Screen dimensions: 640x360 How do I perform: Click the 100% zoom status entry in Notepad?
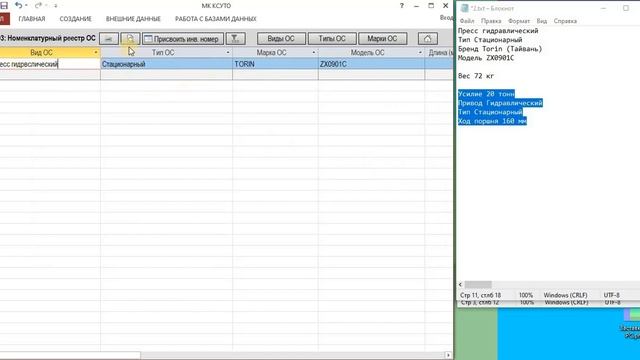(526, 295)
